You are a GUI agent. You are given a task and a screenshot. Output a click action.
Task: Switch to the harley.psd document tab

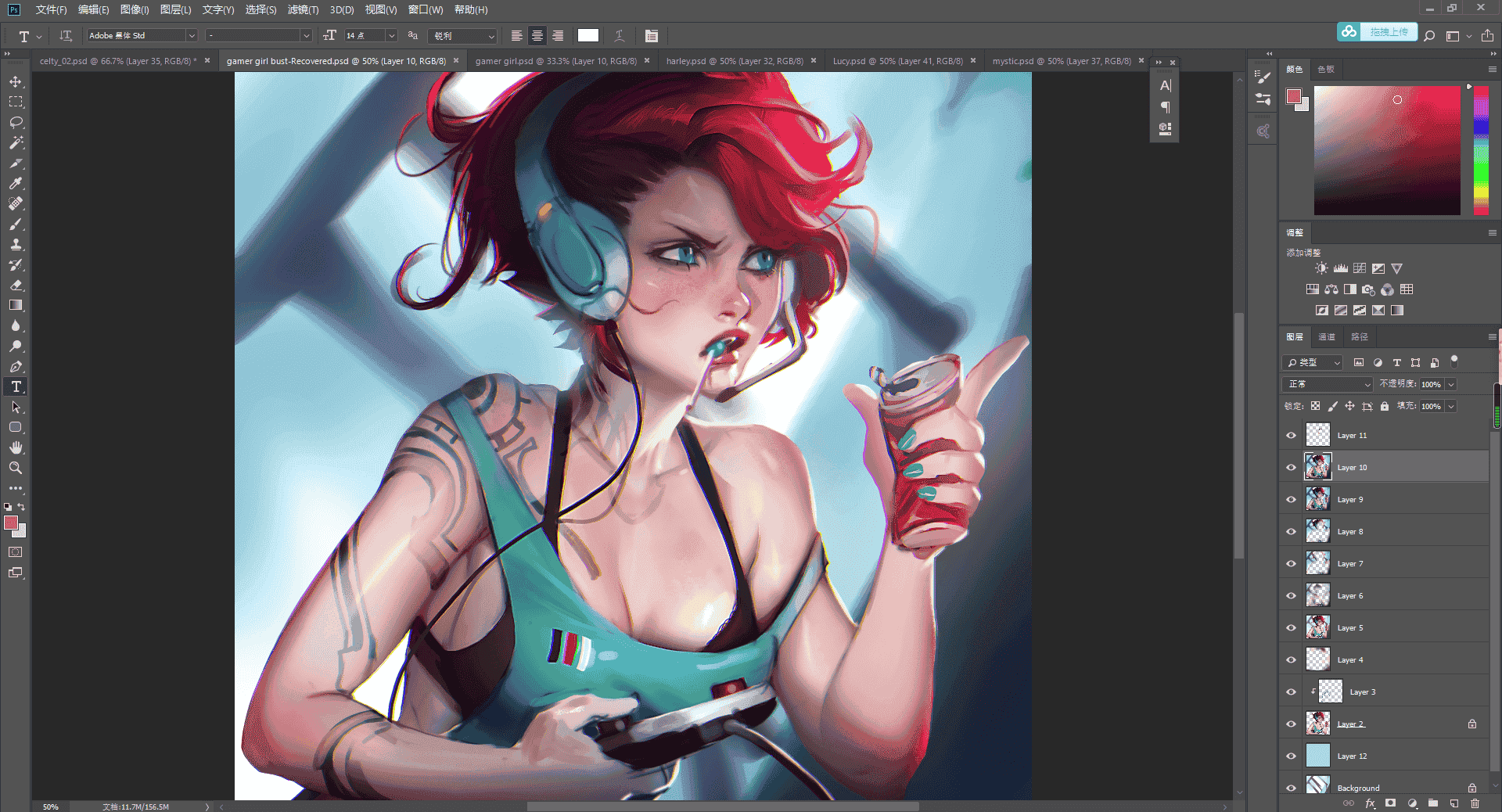click(735, 61)
